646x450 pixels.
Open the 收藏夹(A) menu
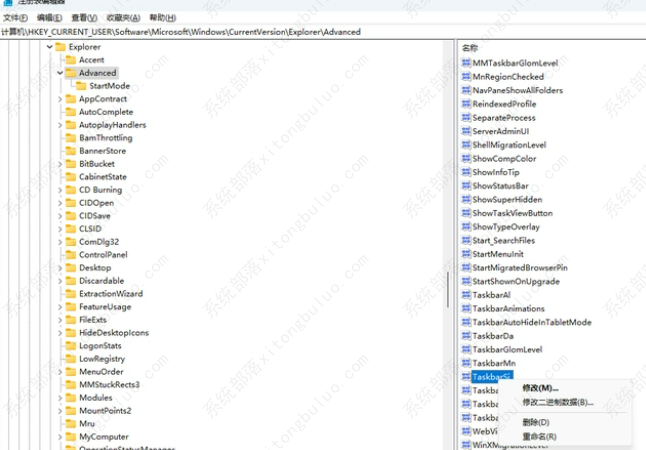click(123, 18)
